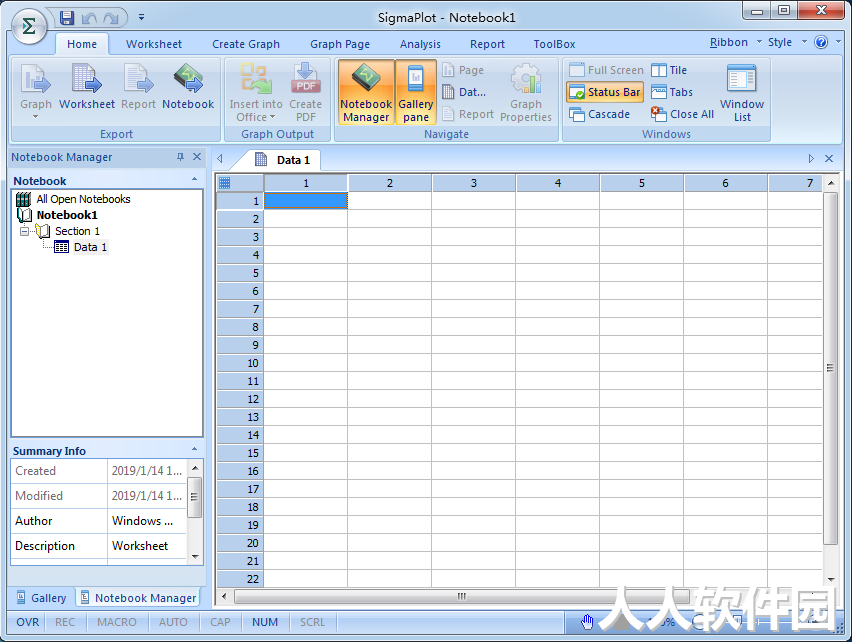Close the Notebook Manager panel
The height and width of the screenshot is (642, 852).
[x=197, y=157]
